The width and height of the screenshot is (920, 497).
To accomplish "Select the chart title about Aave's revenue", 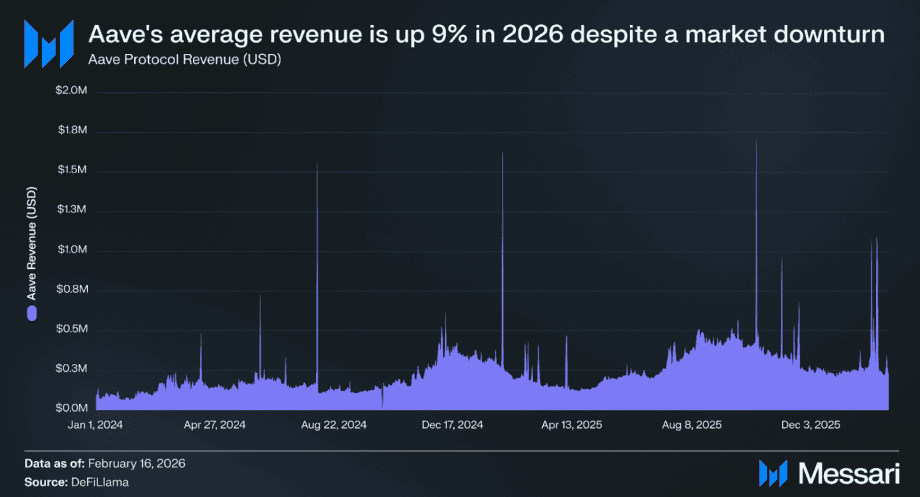I will click(x=486, y=35).
